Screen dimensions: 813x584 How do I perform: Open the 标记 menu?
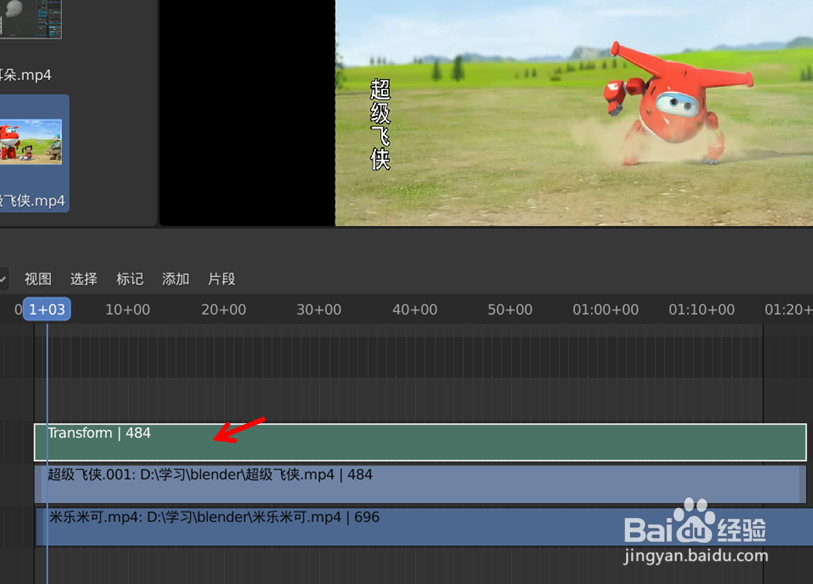point(130,279)
